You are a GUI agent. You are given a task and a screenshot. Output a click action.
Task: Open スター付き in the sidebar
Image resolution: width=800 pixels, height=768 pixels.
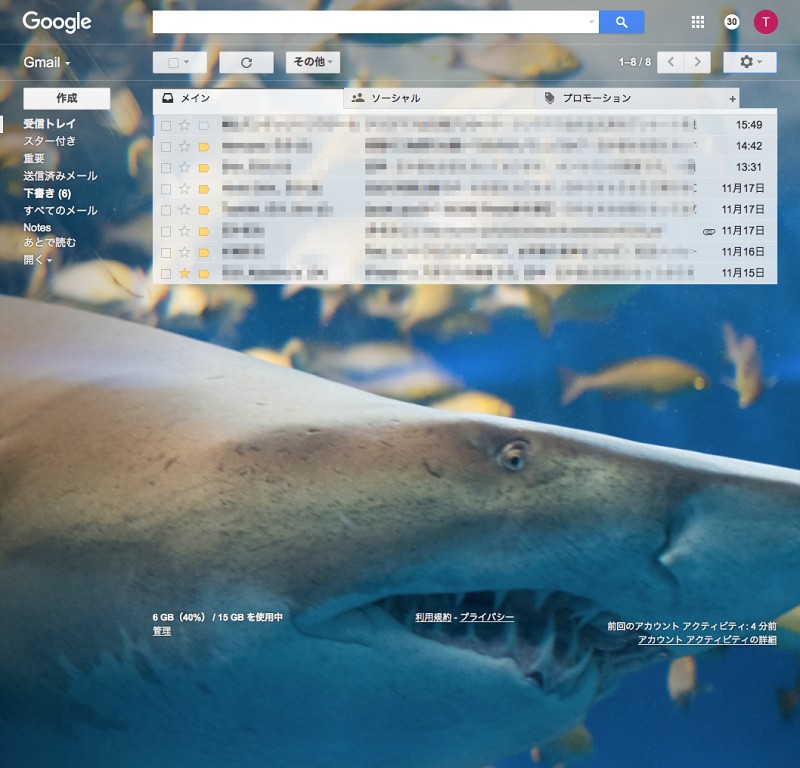click(x=49, y=141)
